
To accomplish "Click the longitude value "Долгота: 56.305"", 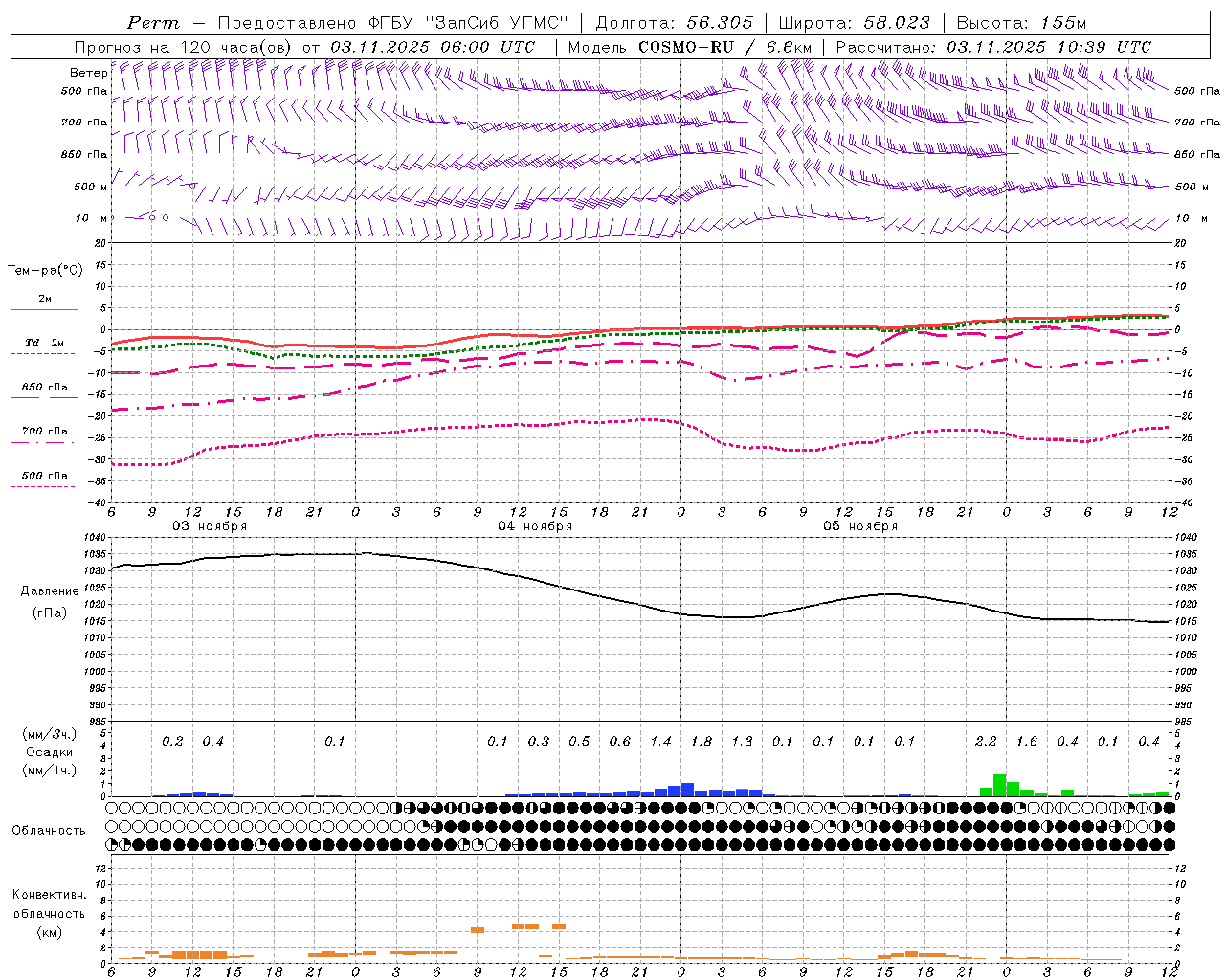I will pyautogui.click(x=674, y=23).
